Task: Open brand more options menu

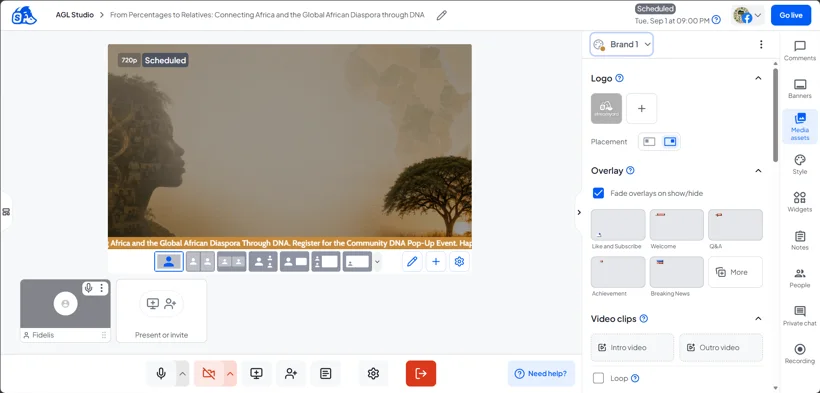Action: pyautogui.click(x=761, y=44)
